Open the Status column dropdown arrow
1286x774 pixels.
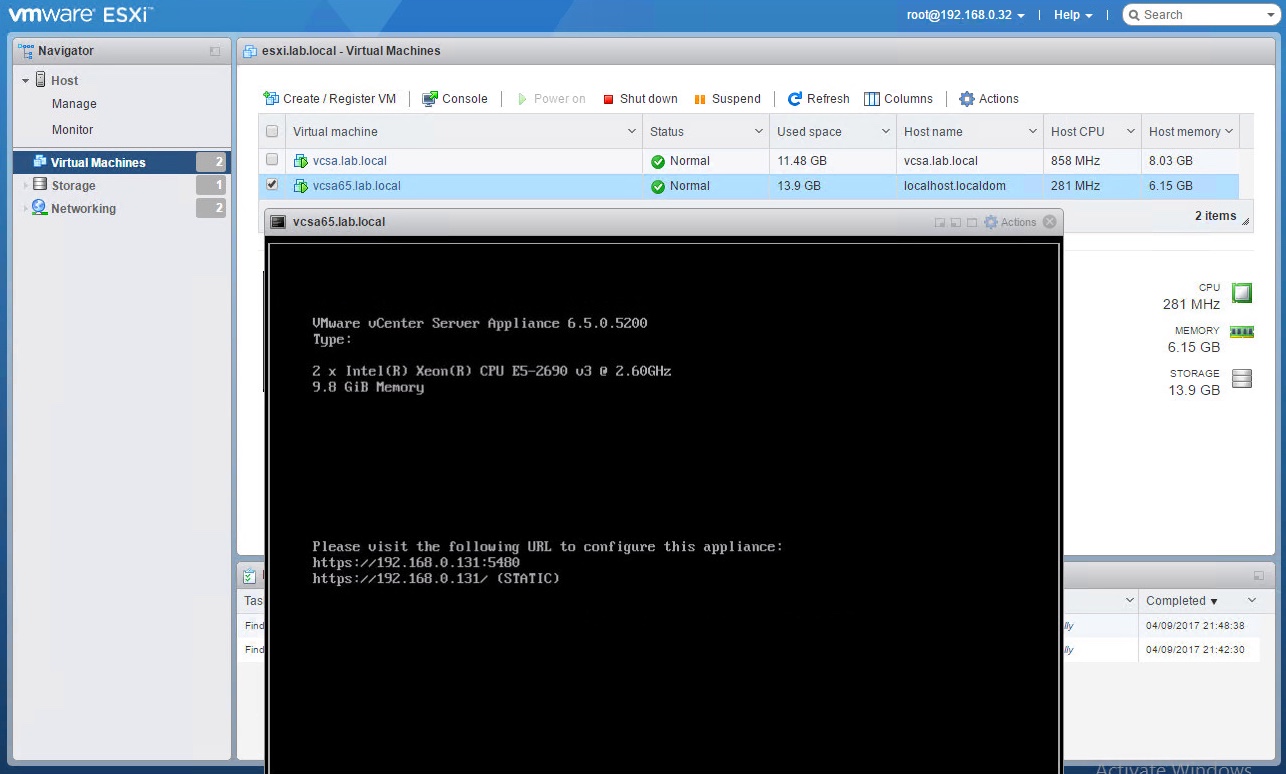(x=758, y=132)
